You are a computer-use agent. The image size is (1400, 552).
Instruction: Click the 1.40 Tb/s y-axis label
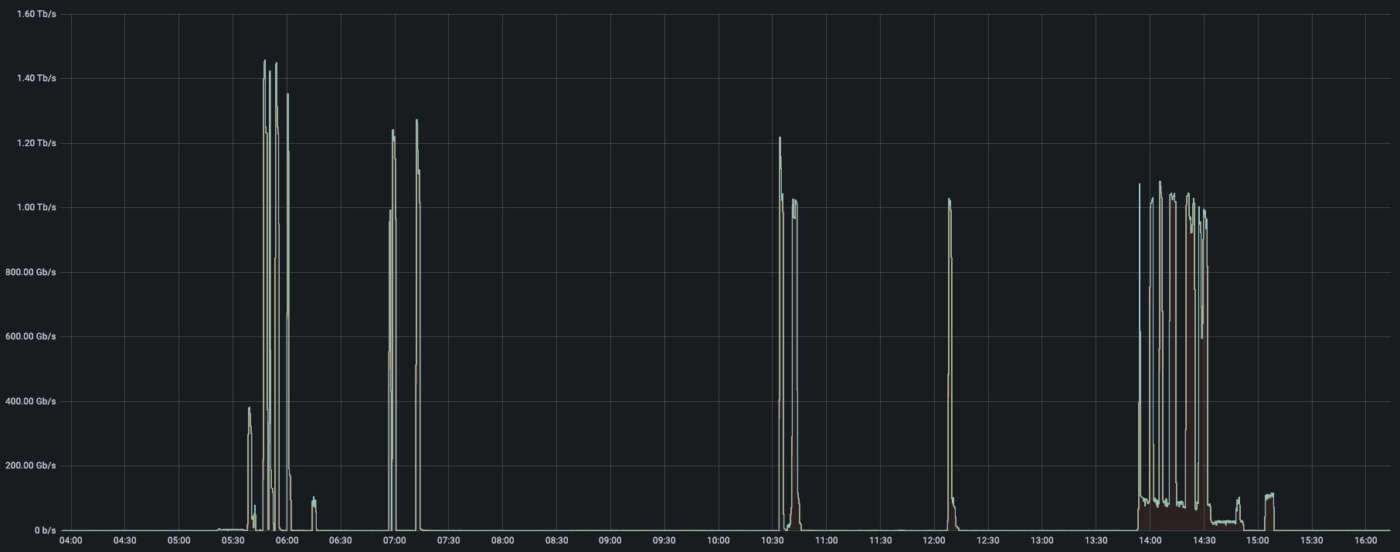pyautogui.click(x=37, y=78)
